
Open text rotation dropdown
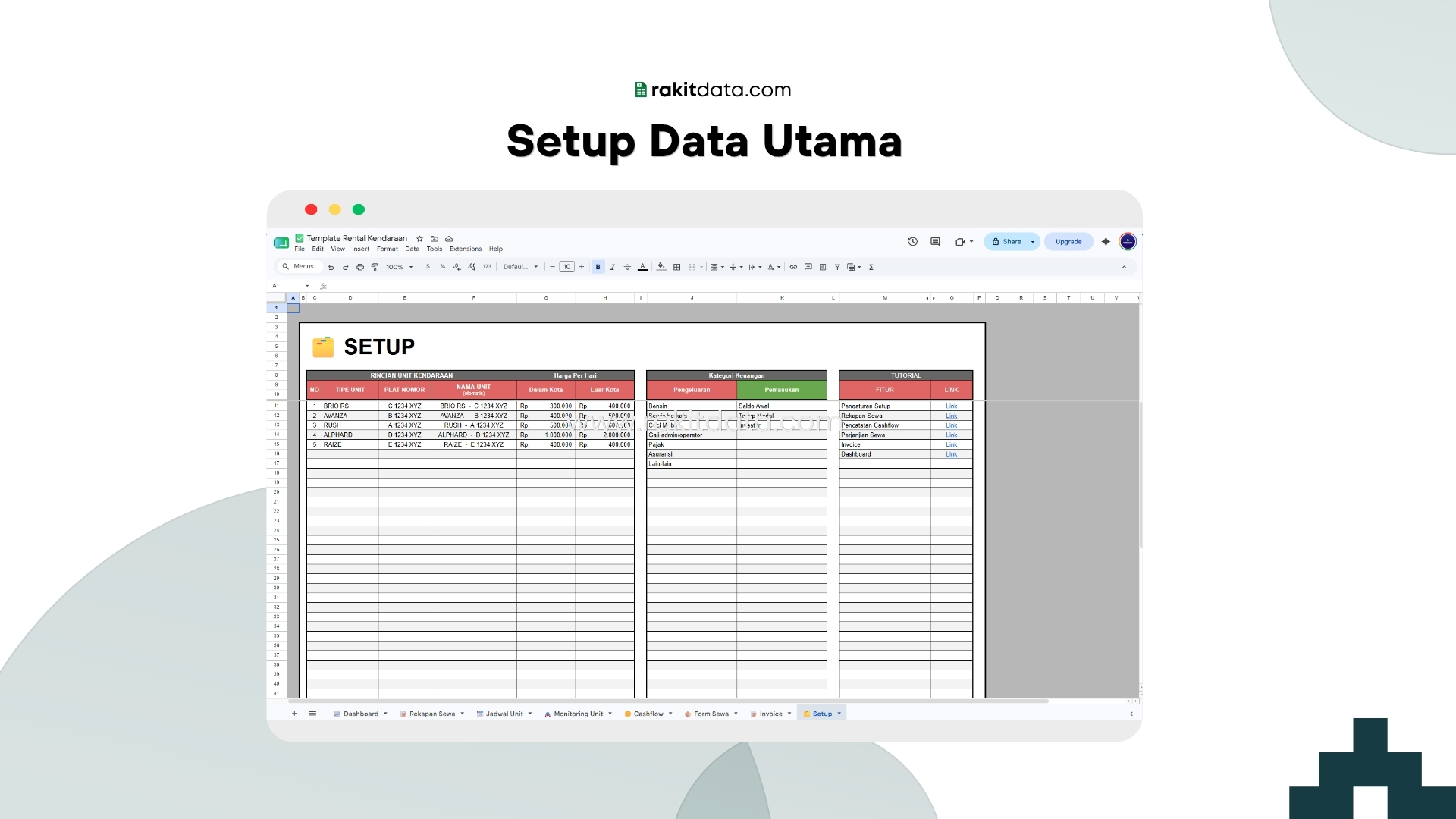(774, 267)
